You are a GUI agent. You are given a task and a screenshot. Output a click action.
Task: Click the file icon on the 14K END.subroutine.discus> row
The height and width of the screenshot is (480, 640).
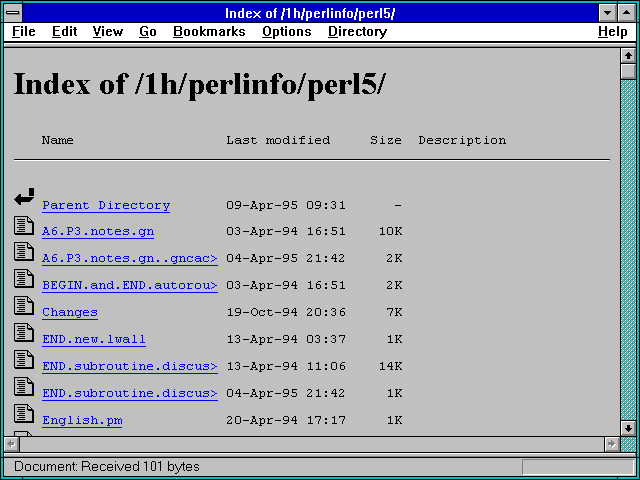[x=24, y=360]
